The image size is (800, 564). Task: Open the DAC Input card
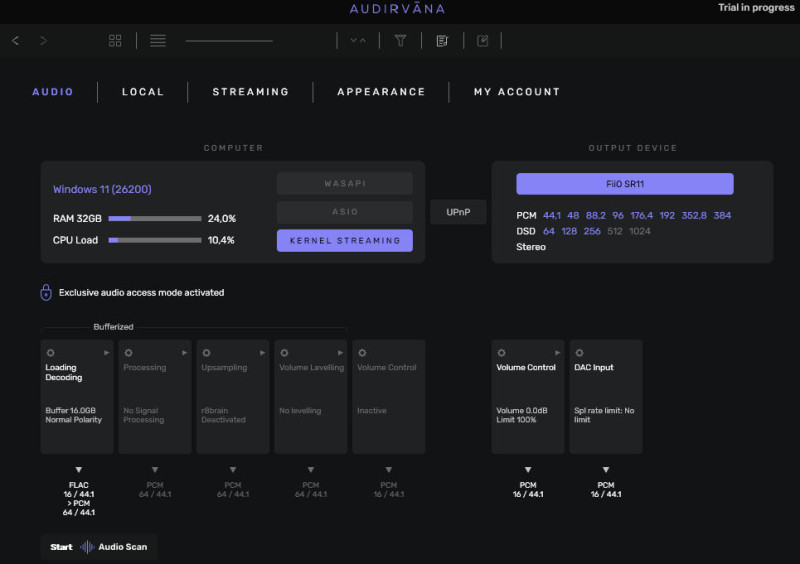pos(606,397)
